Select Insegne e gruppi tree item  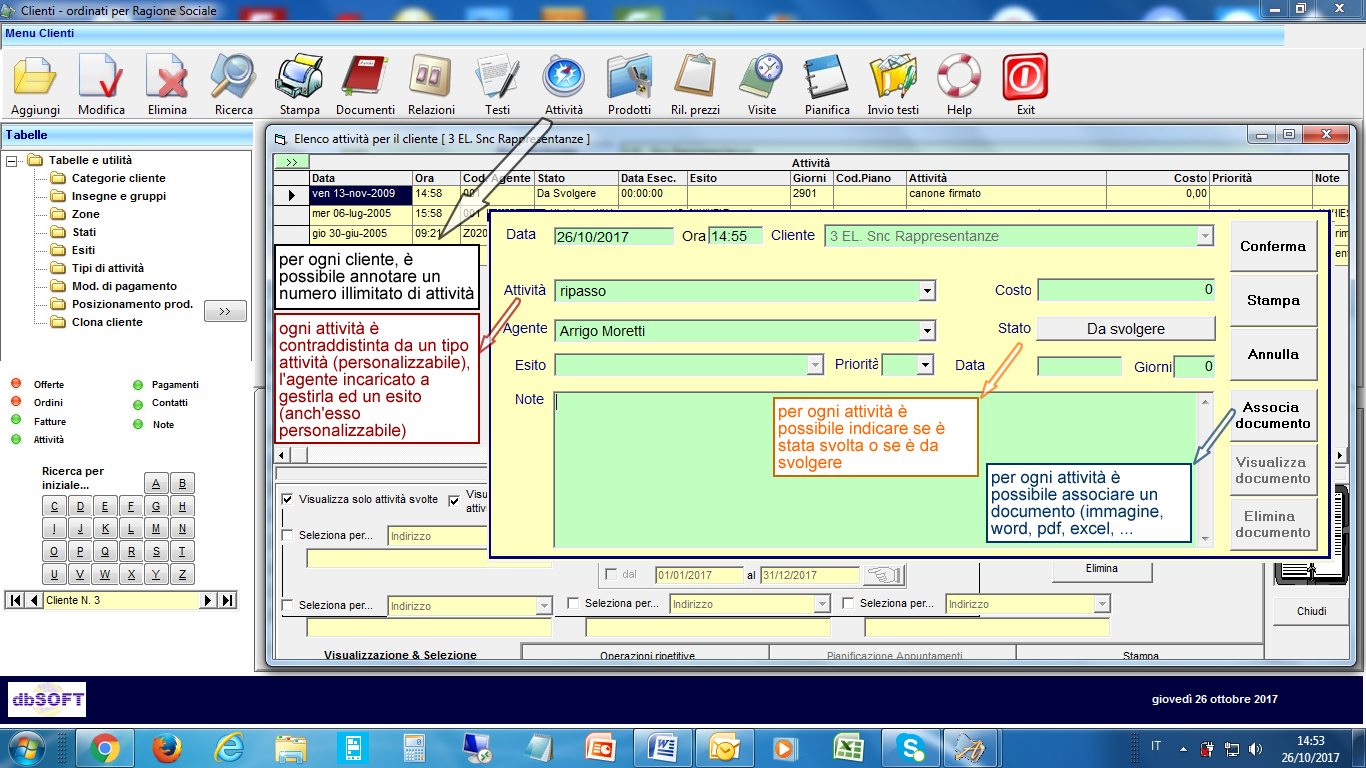coord(118,196)
